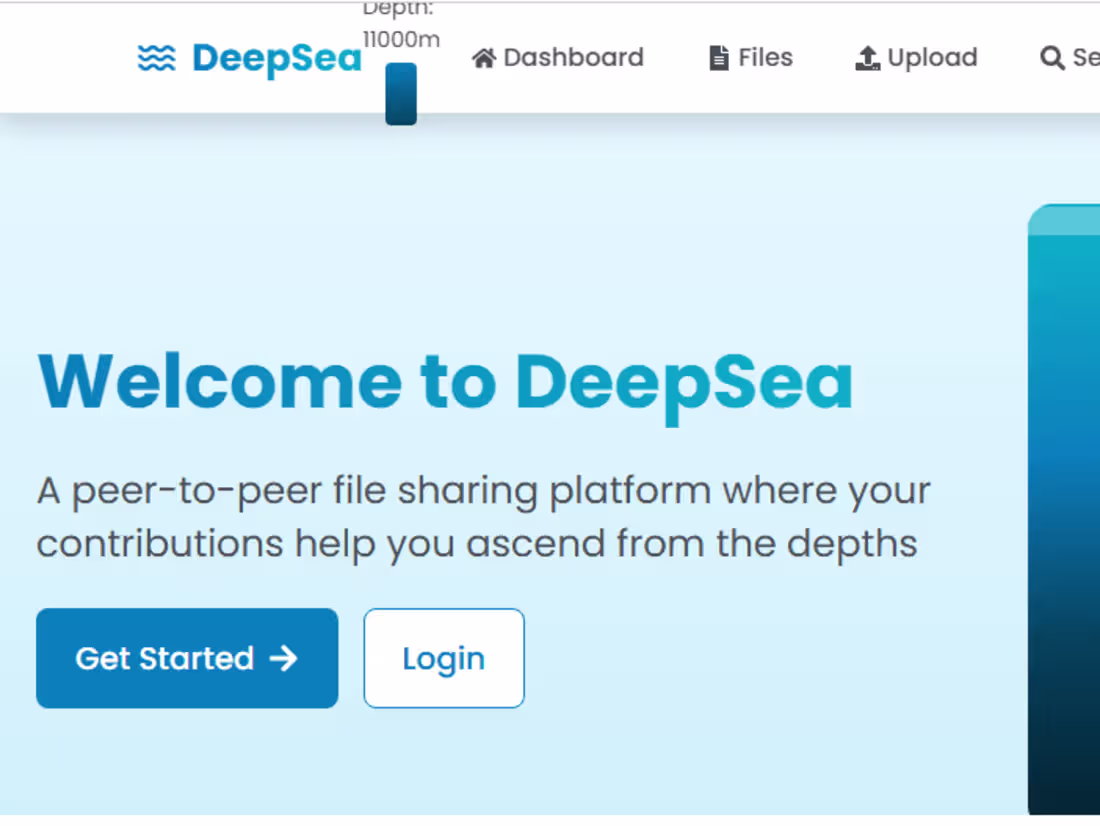Click the Depth: 11000m indicator

pyautogui.click(x=398, y=25)
